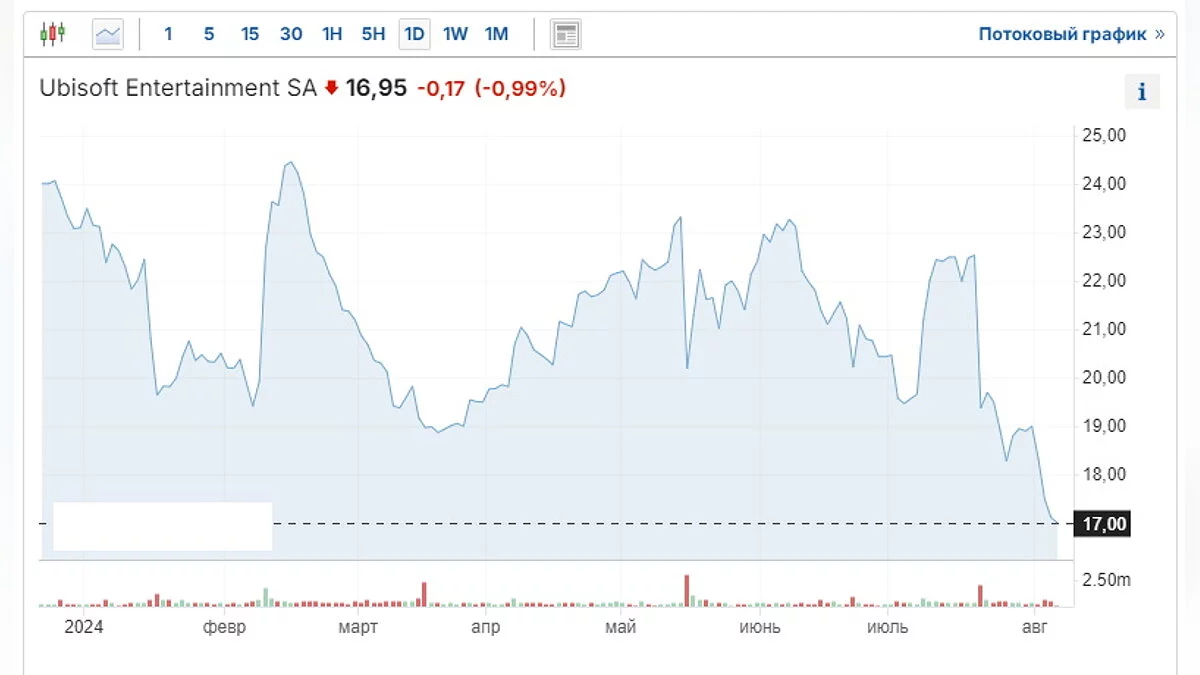The height and width of the screenshot is (675, 1200).
Task: Switch the interval to 1M
Action: click(x=496, y=34)
